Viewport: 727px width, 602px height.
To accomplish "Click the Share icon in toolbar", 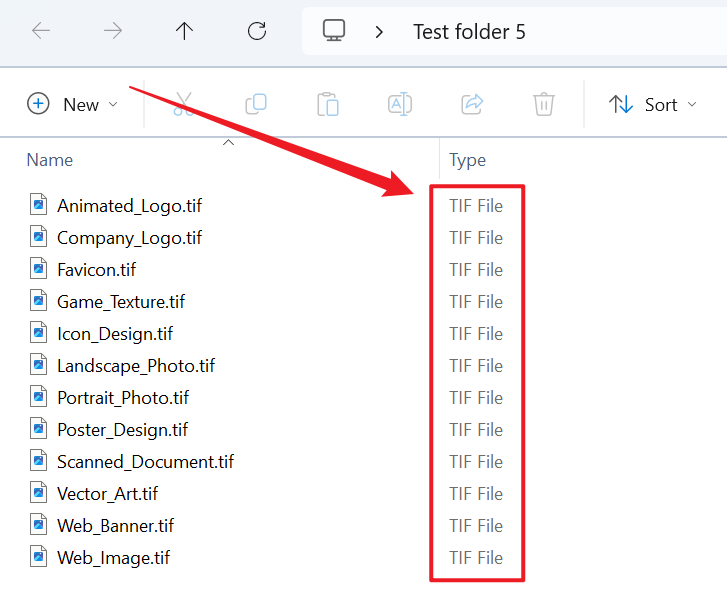I will (472, 104).
